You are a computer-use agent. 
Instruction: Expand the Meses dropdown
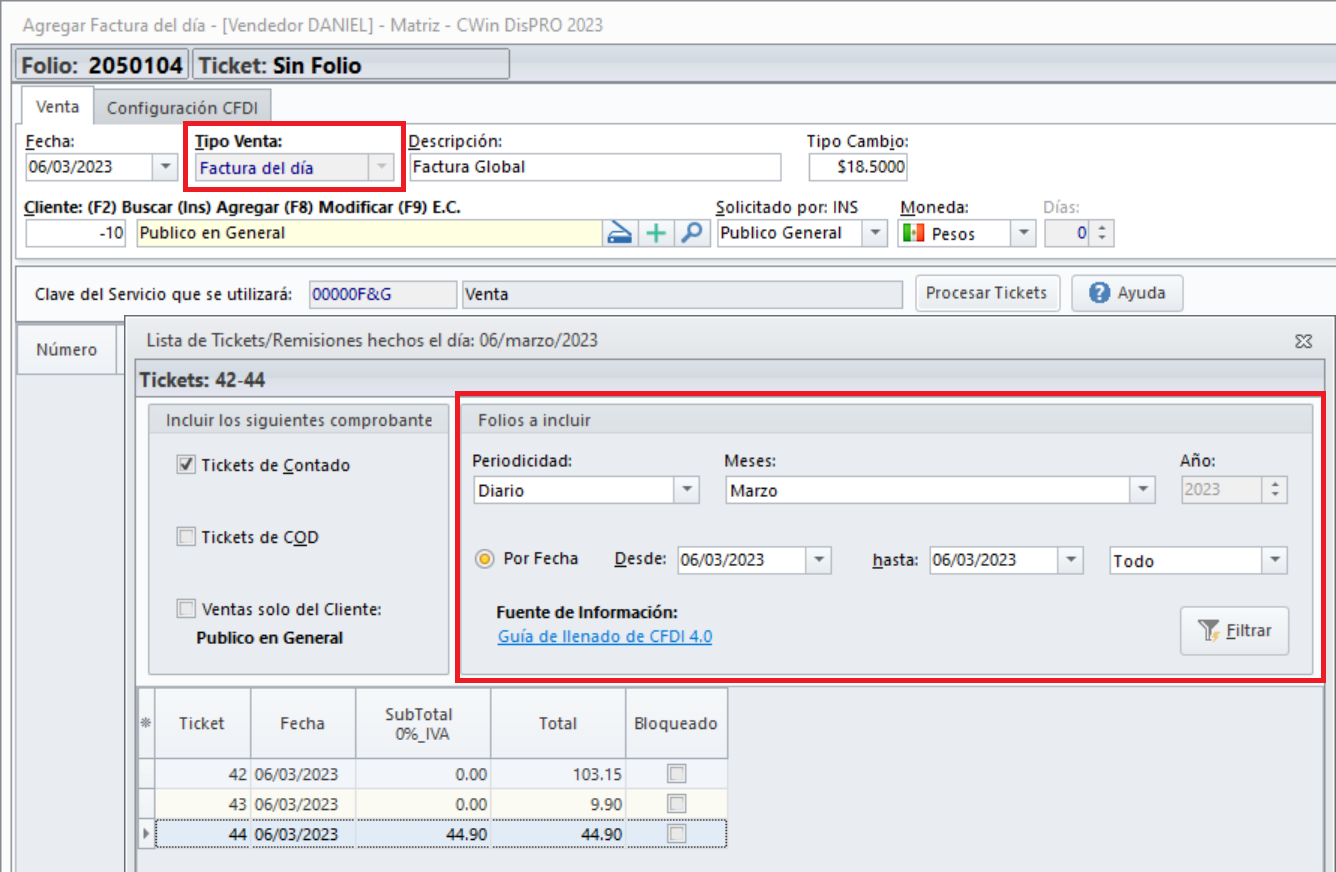point(1143,490)
